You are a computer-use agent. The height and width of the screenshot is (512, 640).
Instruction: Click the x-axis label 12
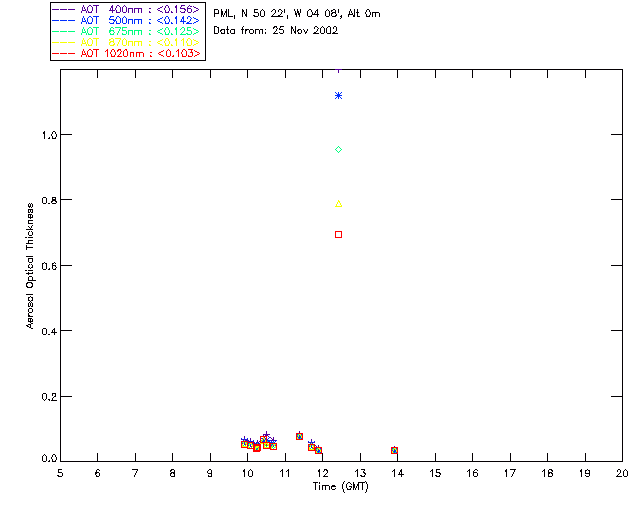322,473
